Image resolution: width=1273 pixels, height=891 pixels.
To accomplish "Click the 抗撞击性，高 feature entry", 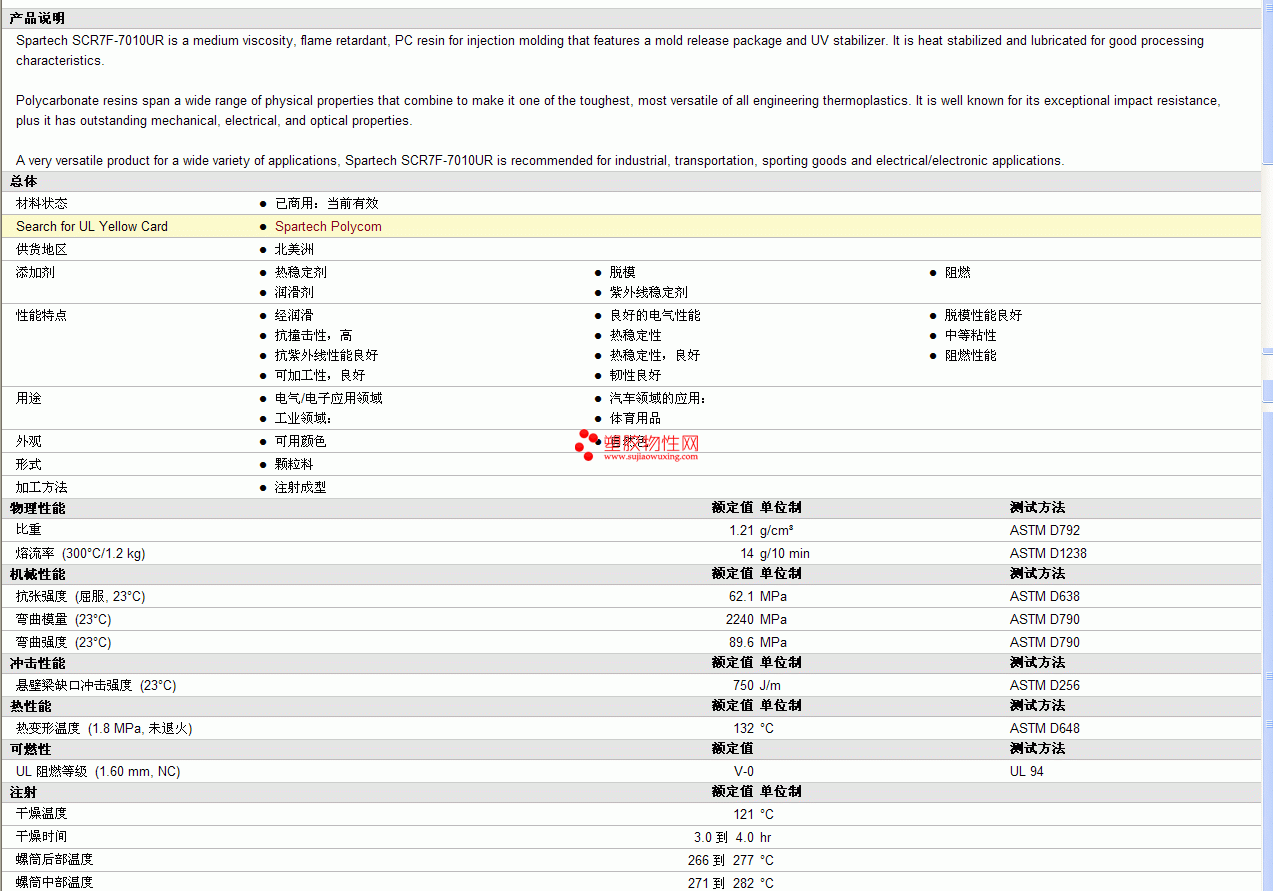I will (x=314, y=335).
